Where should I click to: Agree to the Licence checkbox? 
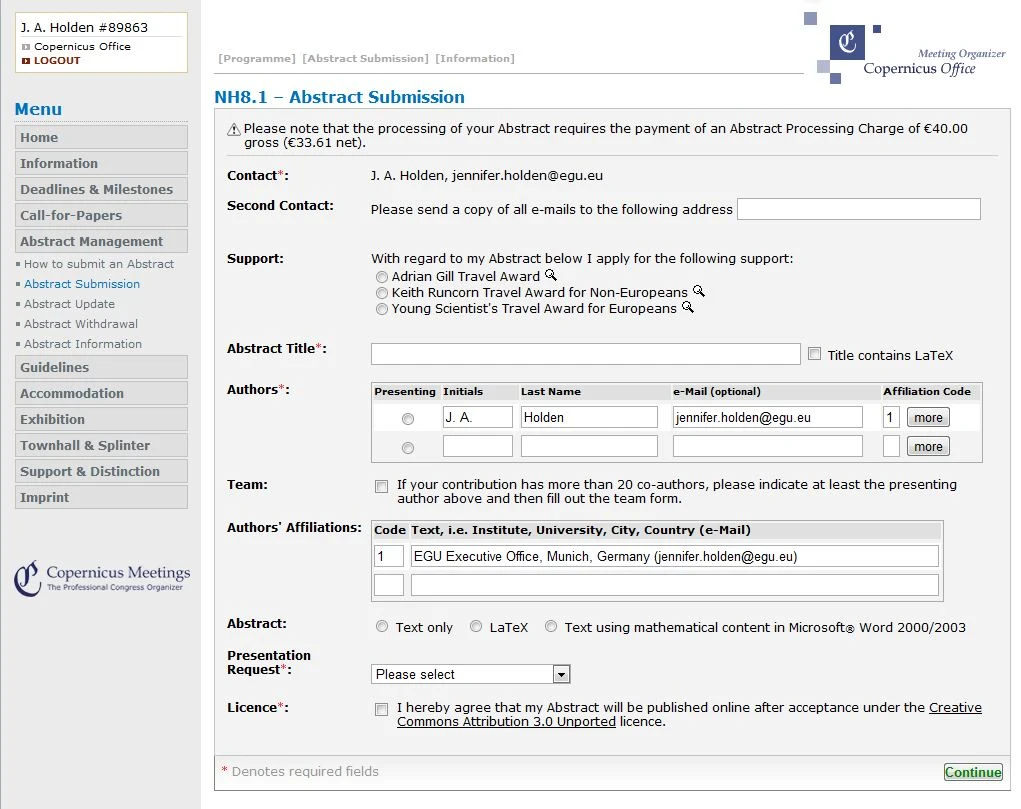381,709
